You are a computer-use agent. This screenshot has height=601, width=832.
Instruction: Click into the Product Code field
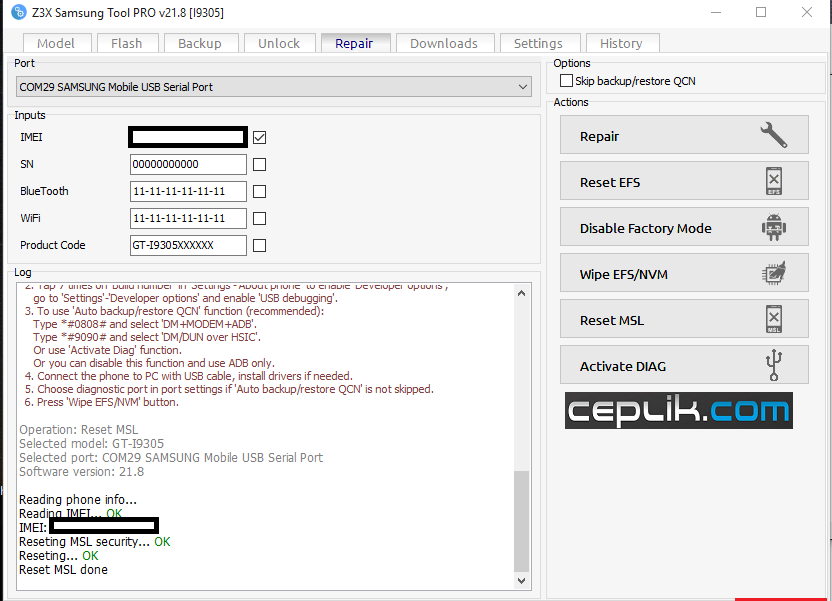188,245
